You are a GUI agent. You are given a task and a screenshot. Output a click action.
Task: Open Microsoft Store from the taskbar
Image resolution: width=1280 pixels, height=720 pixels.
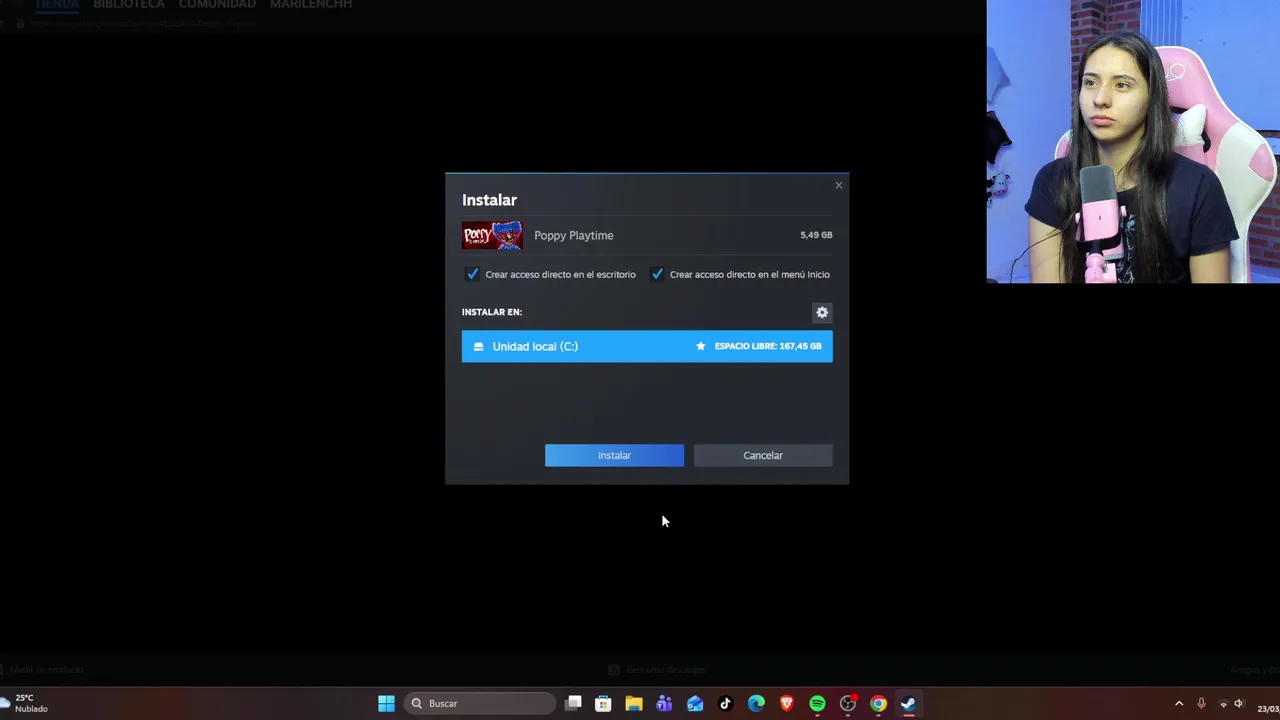(x=603, y=704)
